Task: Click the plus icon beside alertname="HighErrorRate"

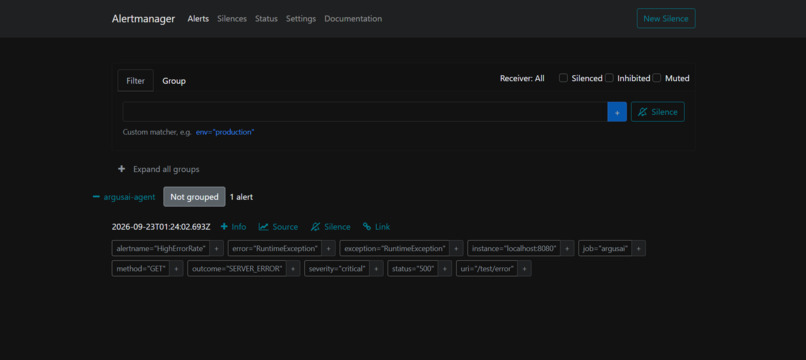Action: coord(216,248)
